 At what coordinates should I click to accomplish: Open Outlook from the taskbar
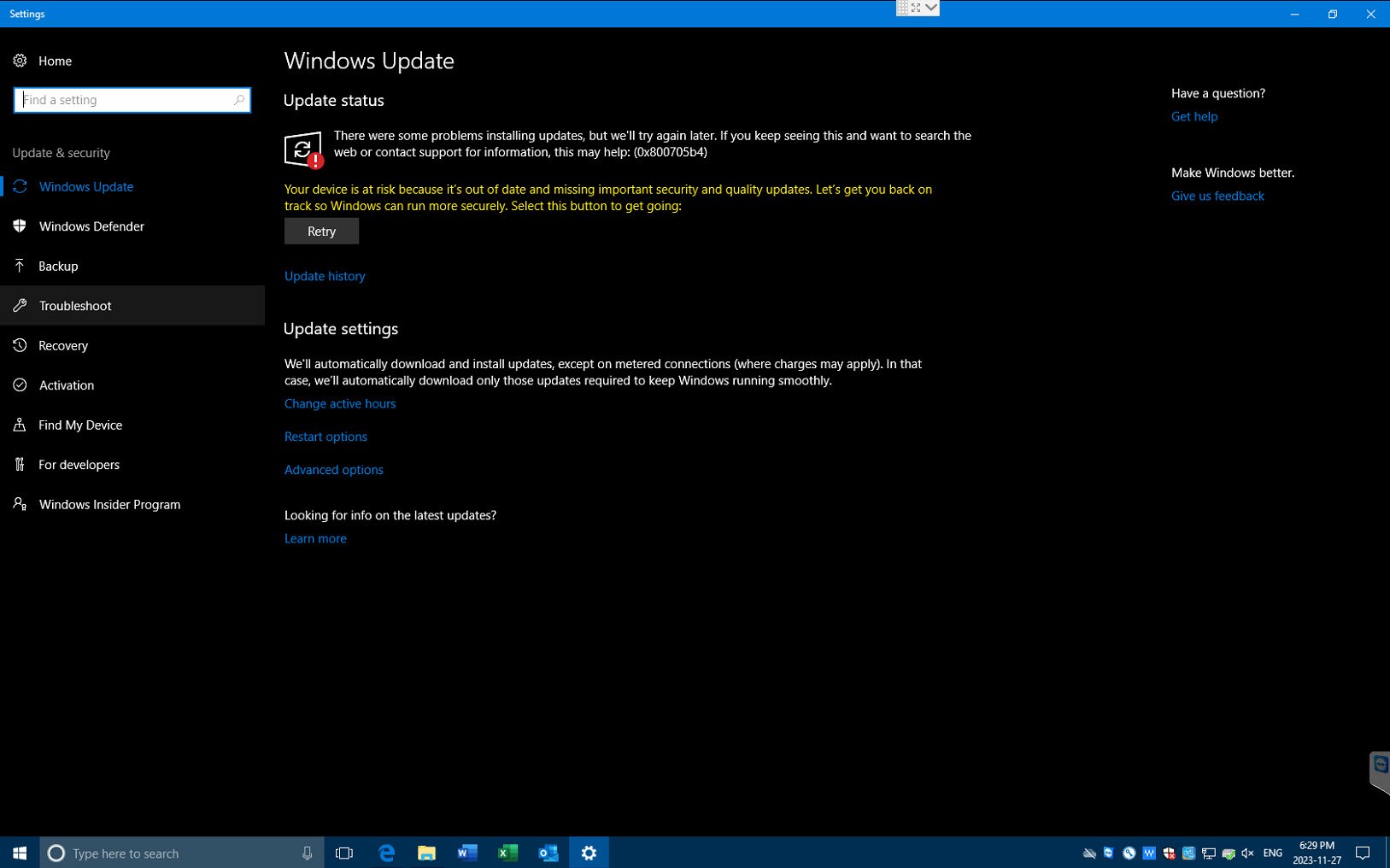548,853
